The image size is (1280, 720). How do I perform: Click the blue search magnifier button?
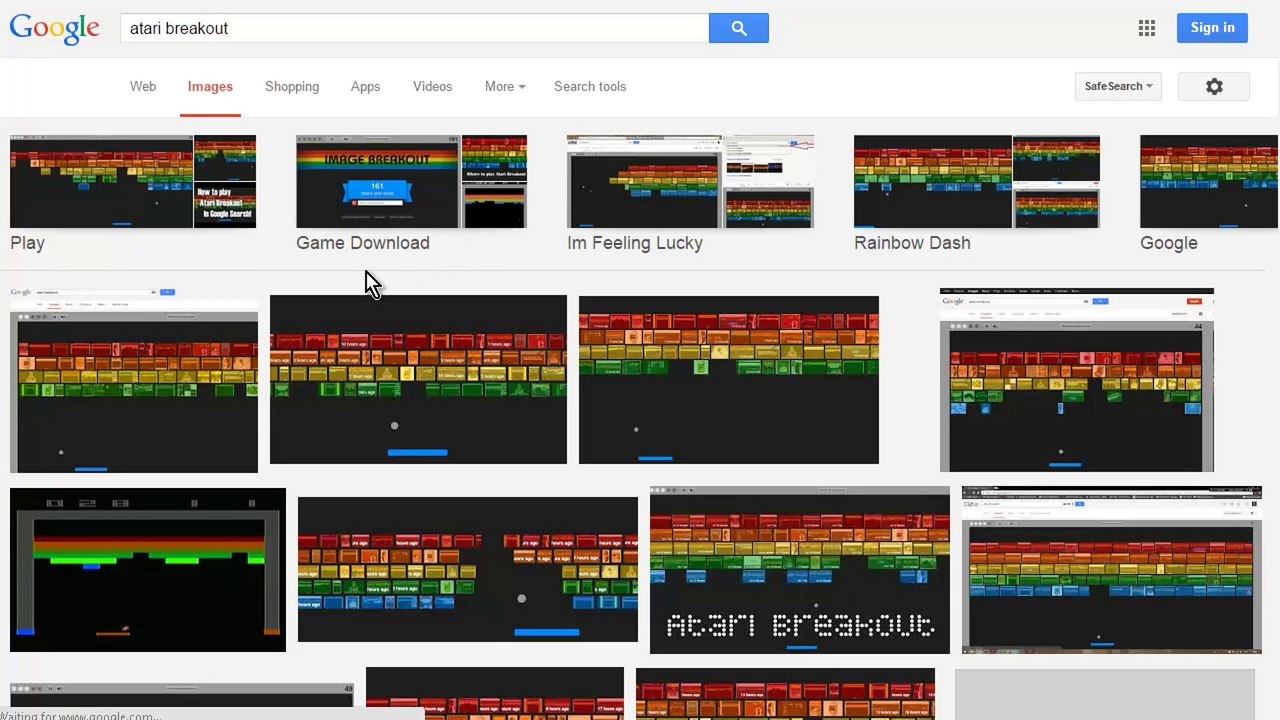tap(738, 28)
